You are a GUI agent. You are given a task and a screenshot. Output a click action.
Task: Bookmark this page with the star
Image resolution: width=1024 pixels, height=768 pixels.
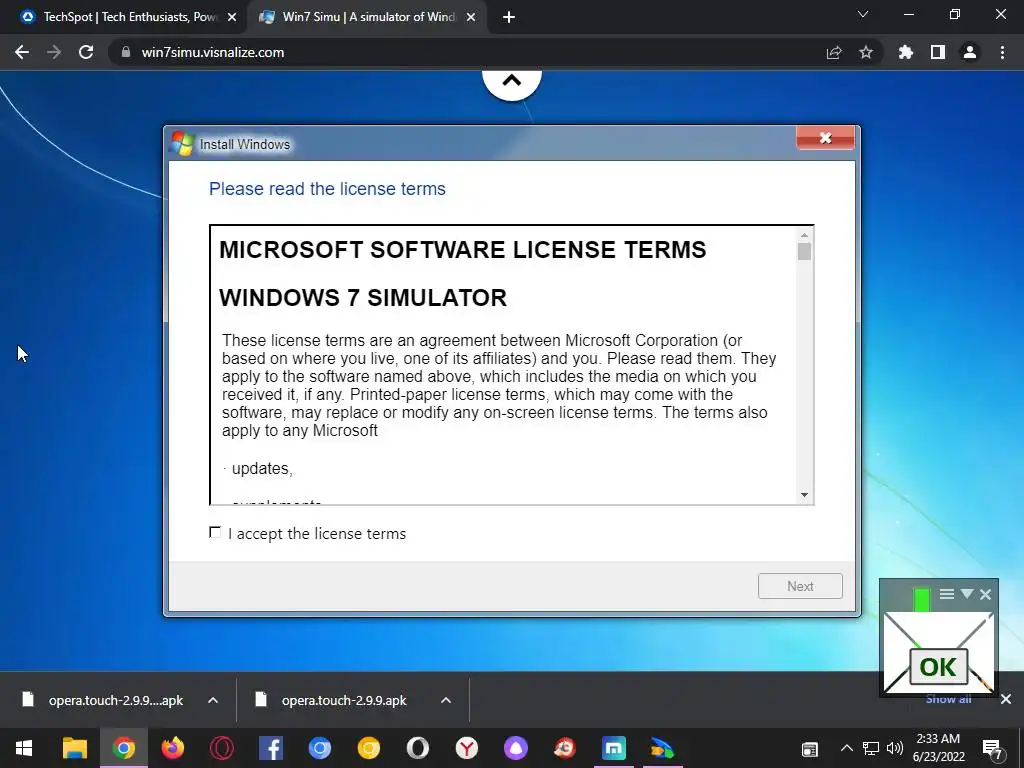[866, 52]
